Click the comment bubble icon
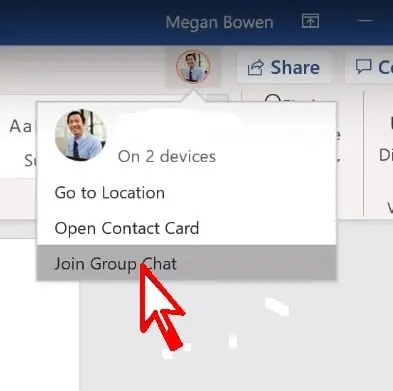Screen dimensions: 393x391 (363, 66)
